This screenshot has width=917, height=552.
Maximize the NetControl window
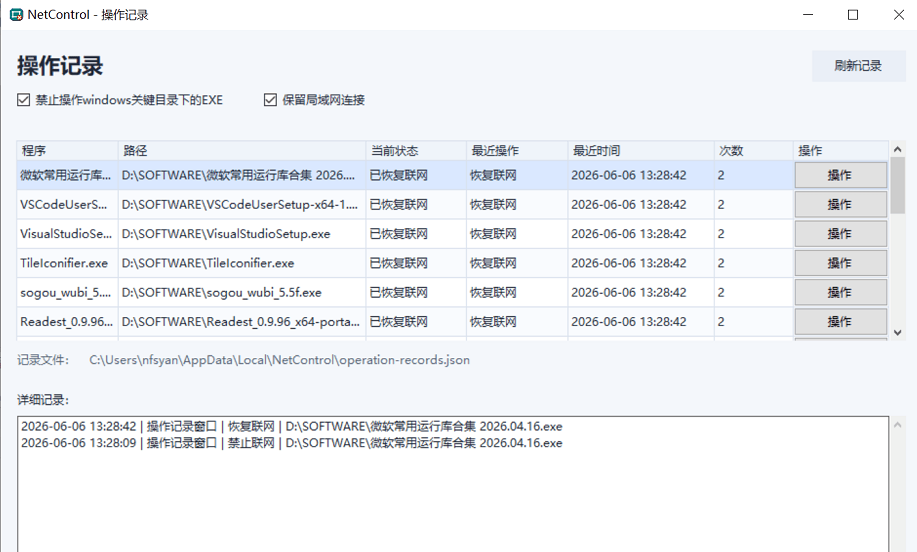tap(853, 15)
